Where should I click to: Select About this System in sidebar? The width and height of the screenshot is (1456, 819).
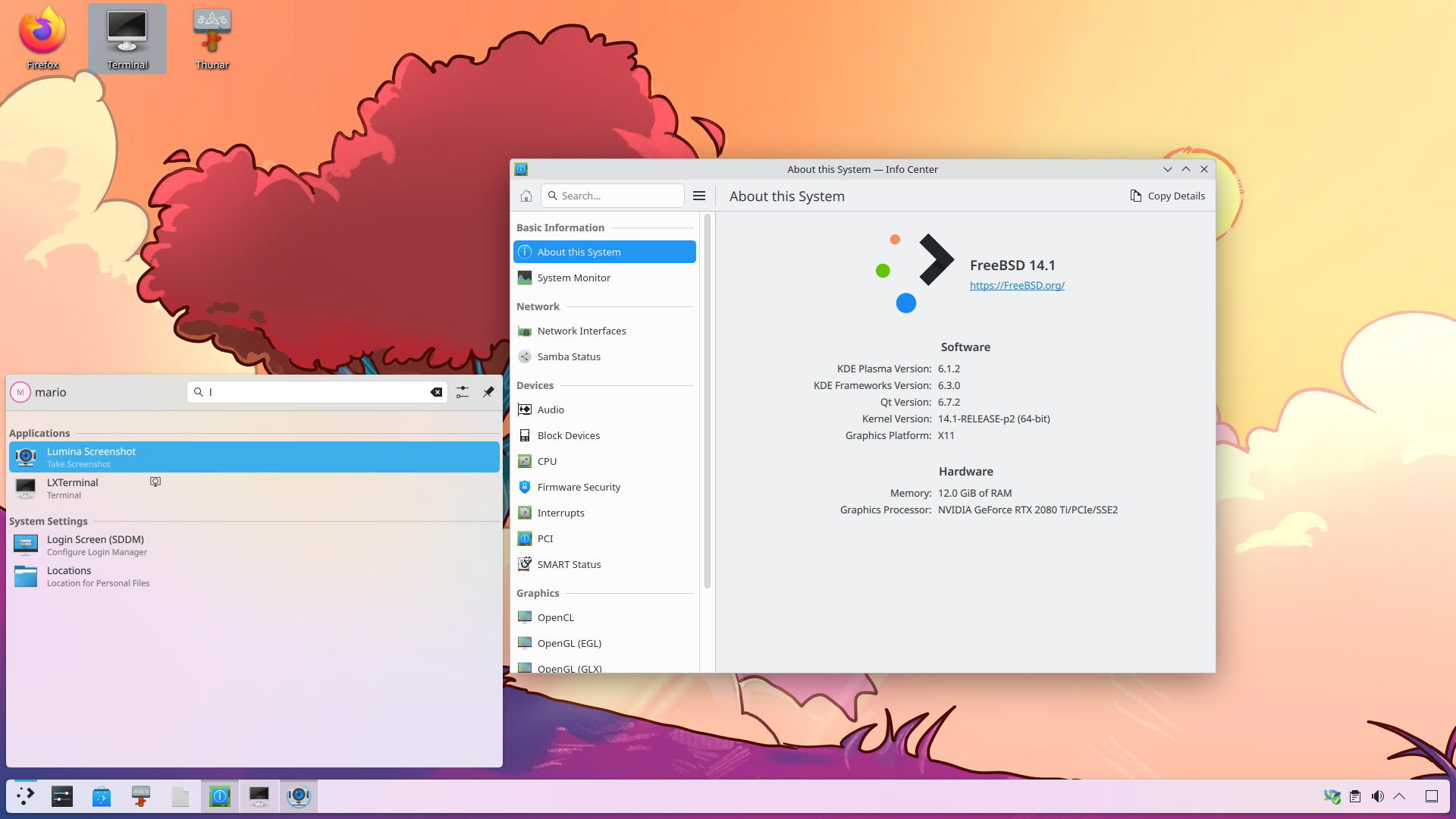(x=604, y=252)
